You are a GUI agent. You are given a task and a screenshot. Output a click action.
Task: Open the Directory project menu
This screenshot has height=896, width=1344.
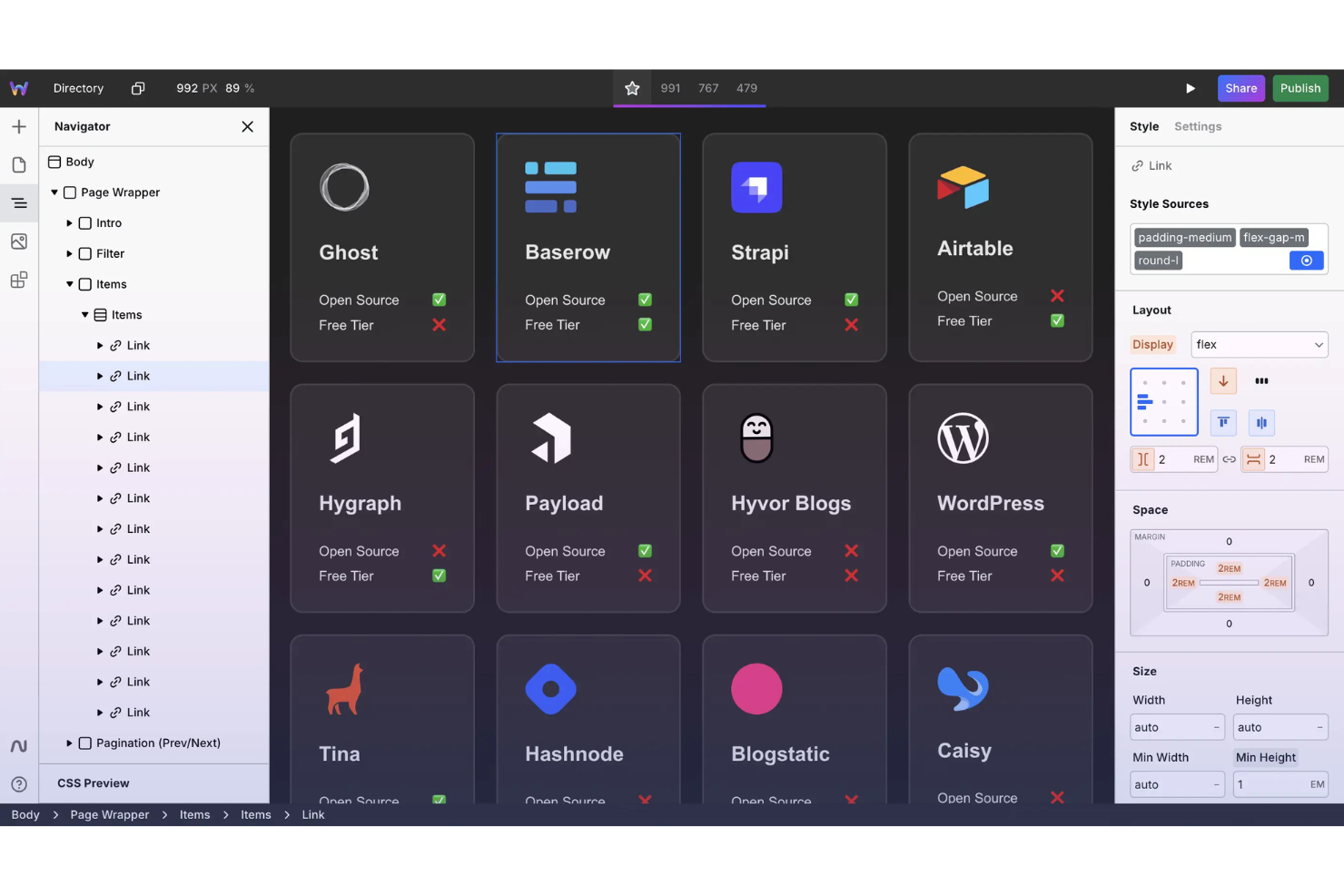tap(78, 88)
